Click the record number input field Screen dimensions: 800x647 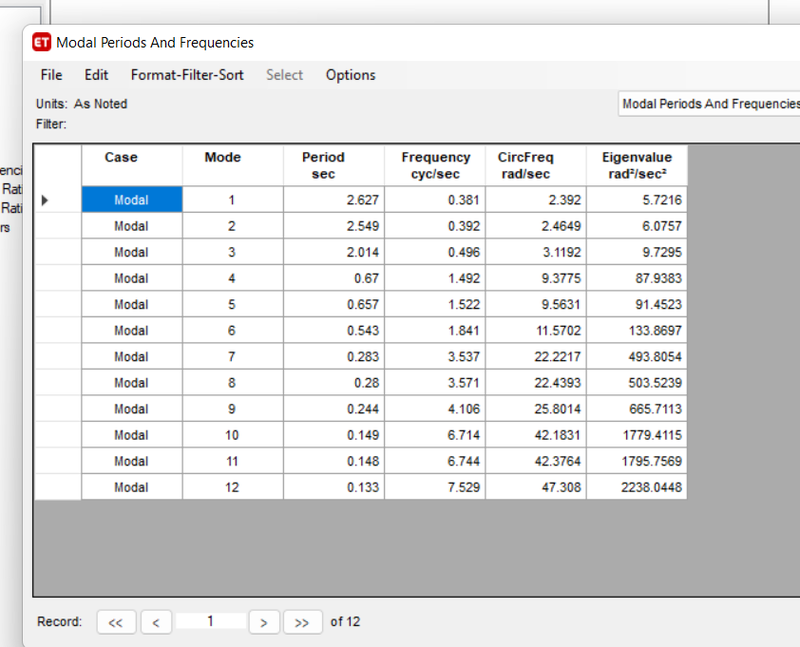pos(210,621)
